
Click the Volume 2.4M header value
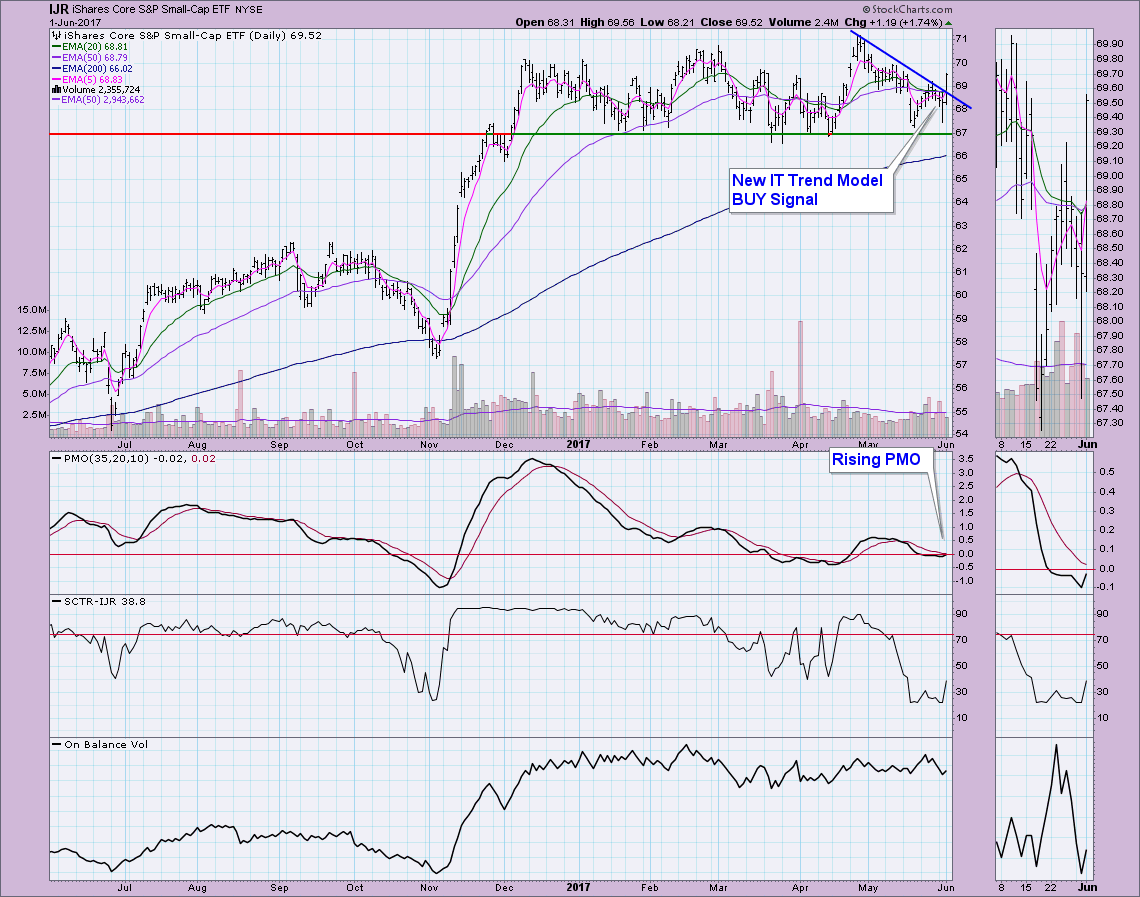pos(803,23)
